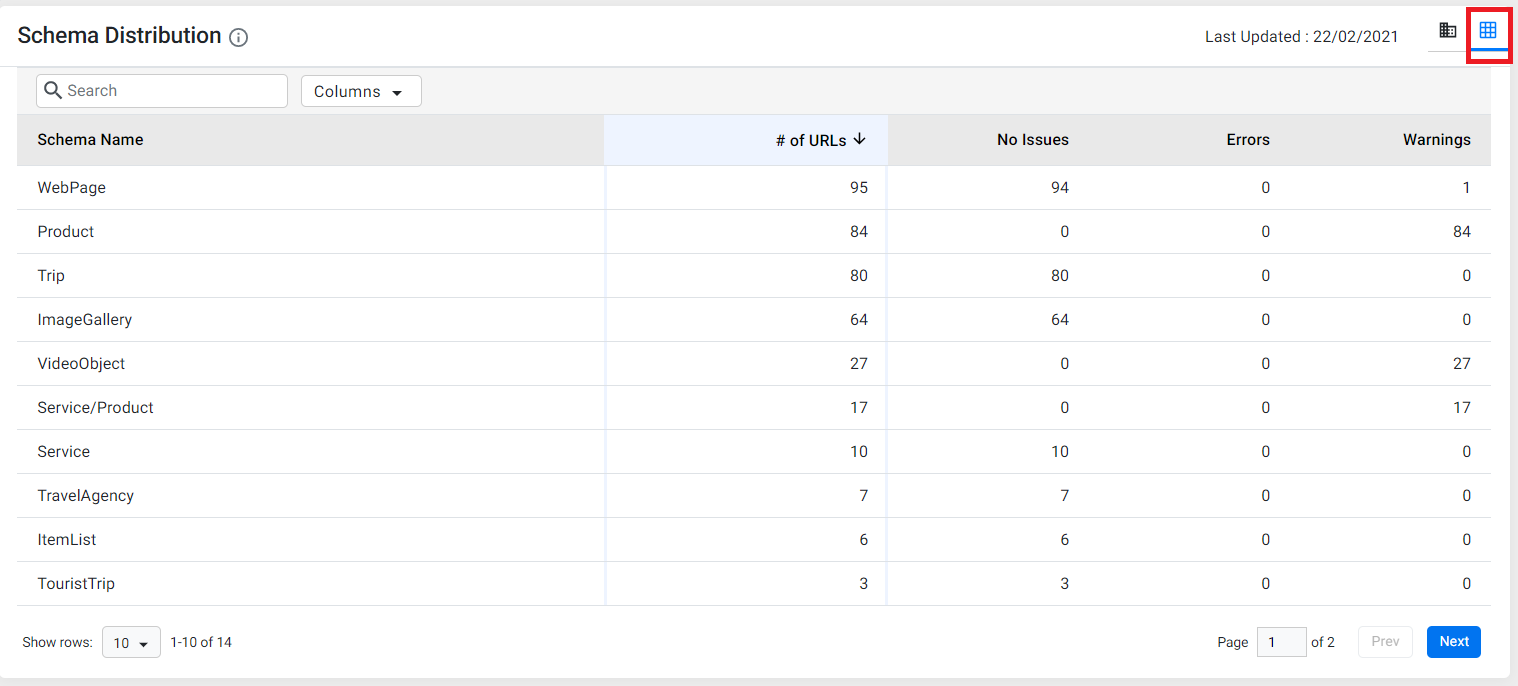Image resolution: width=1518 pixels, height=686 pixels.
Task: Sort by Warnings column header
Action: coord(1437,140)
